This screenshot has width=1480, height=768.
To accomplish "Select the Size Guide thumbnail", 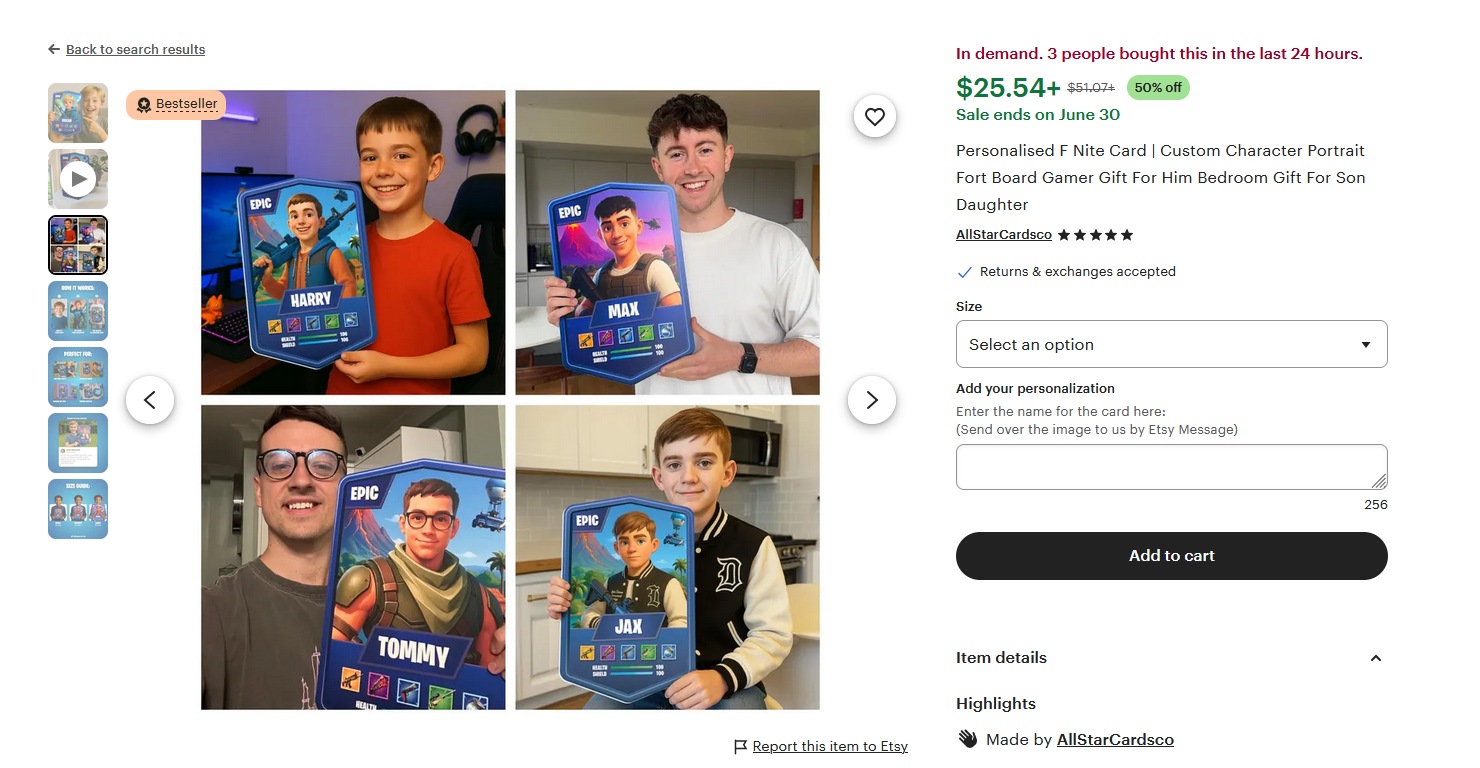I will (x=78, y=509).
